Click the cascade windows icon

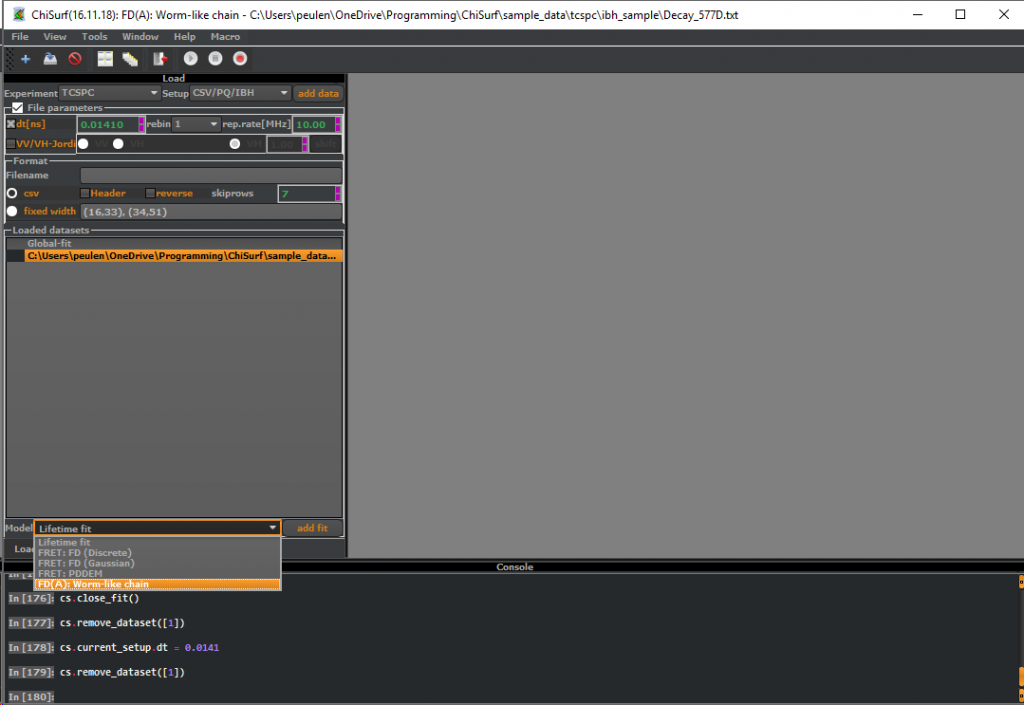130,59
